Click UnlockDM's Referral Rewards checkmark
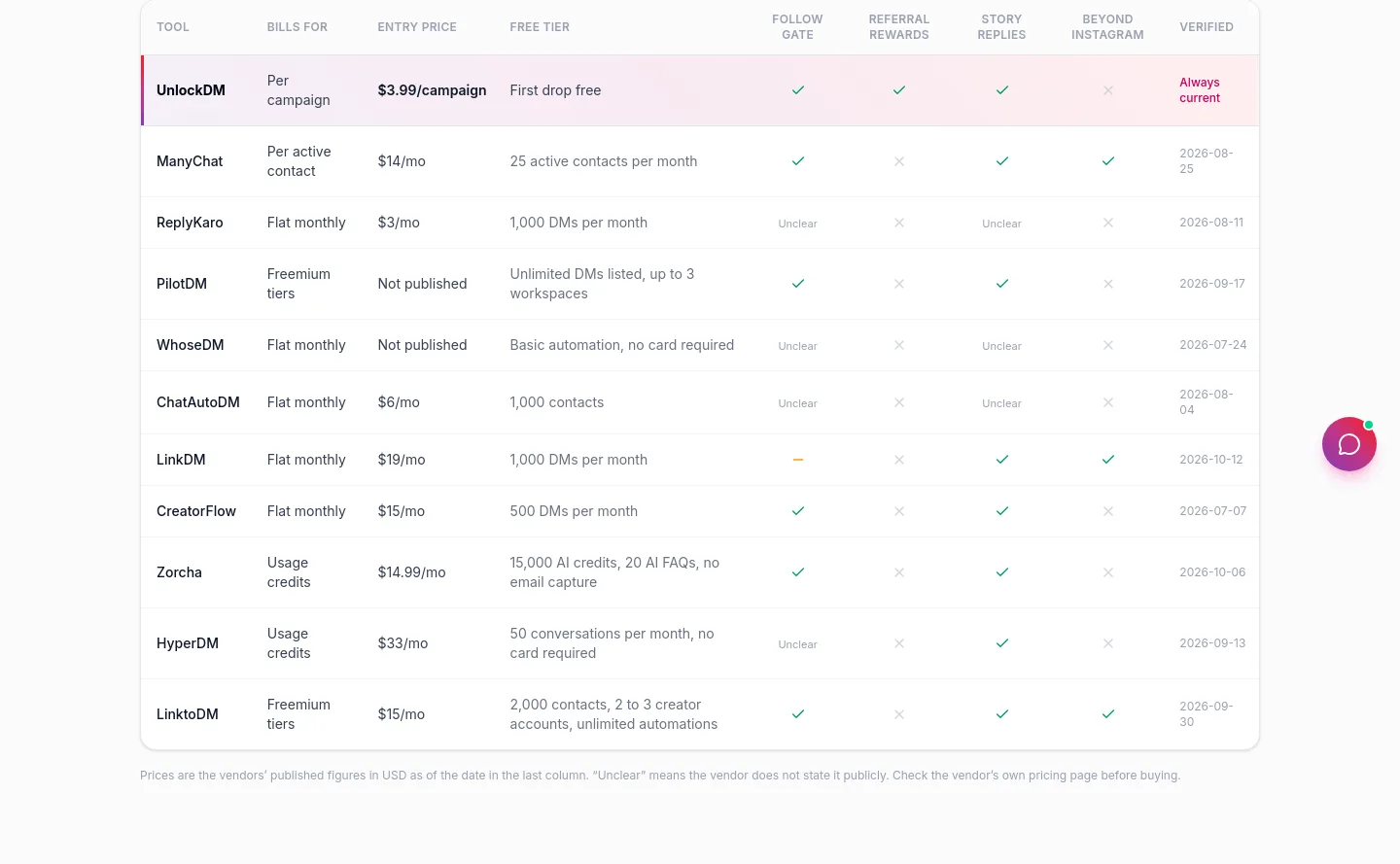The height and width of the screenshot is (864, 1400). point(899,90)
